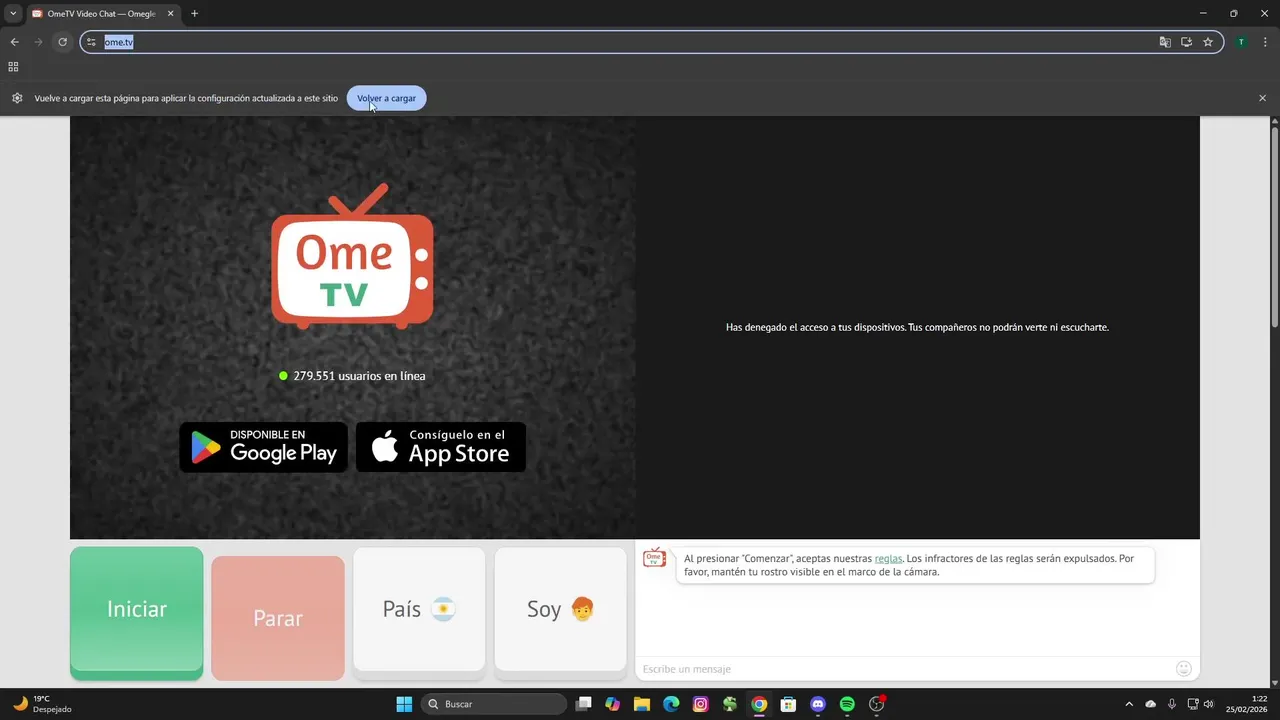Dismiss the reload notification bar
1280x720 pixels.
(1262, 98)
